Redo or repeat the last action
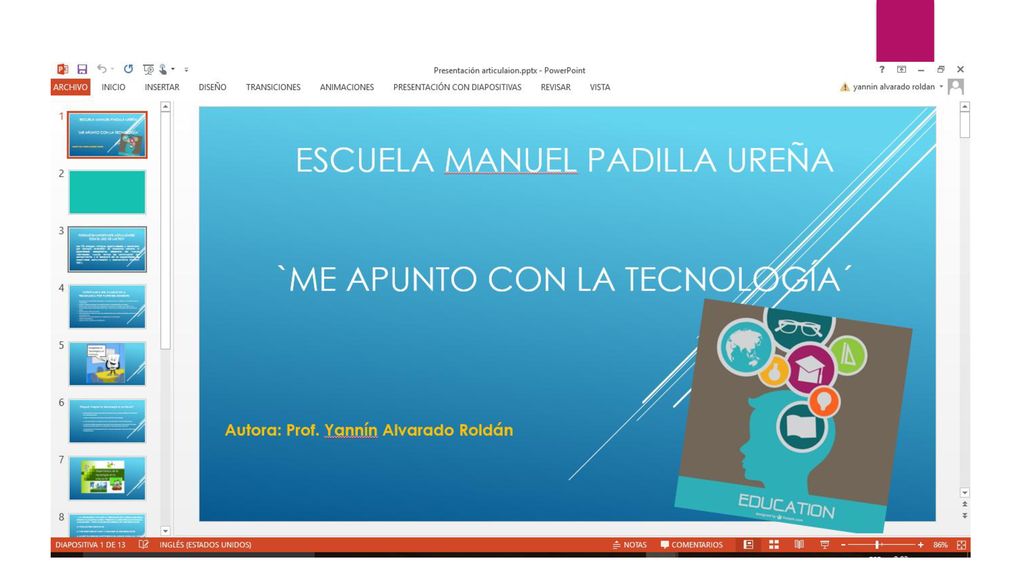This screenshot has height=576, width=1024. click(129, 69)
